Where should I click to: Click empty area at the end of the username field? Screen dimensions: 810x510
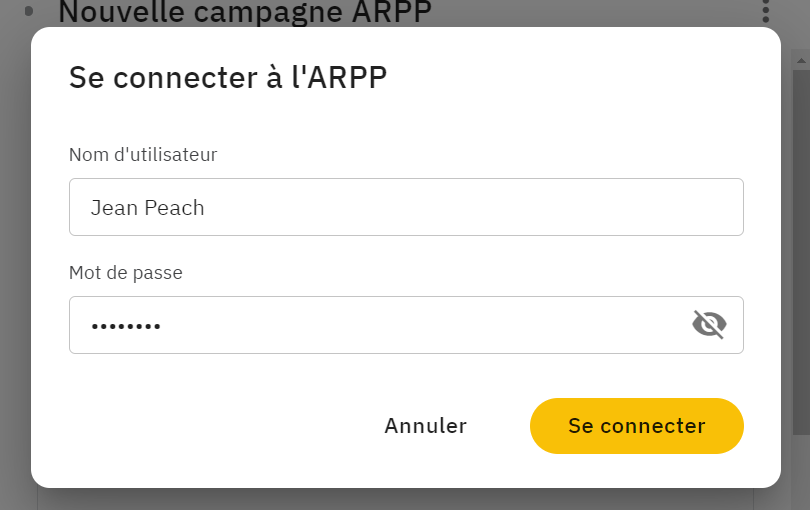[x=517, y=207]
